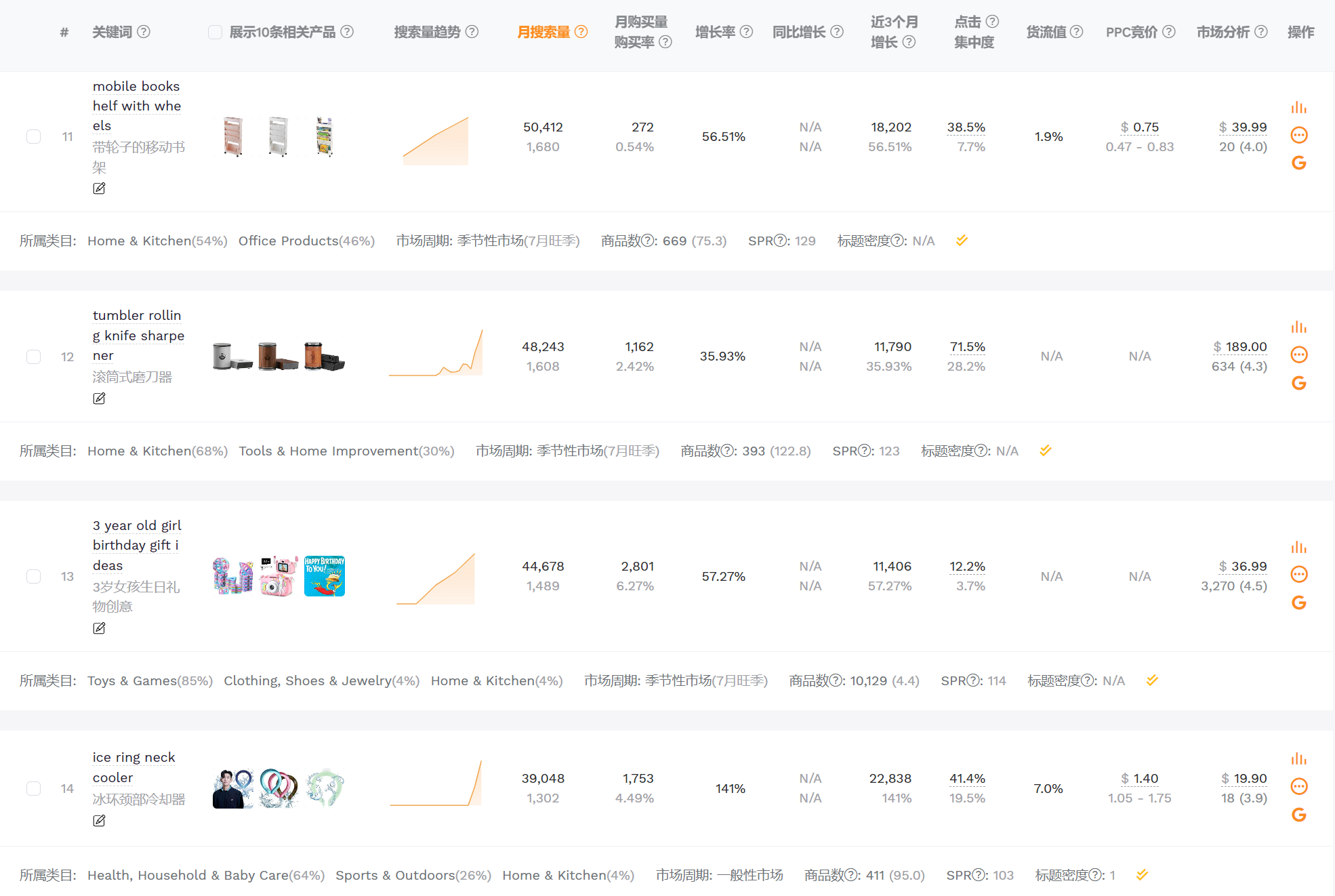Click 货流值 column header

pos(1046,32)
